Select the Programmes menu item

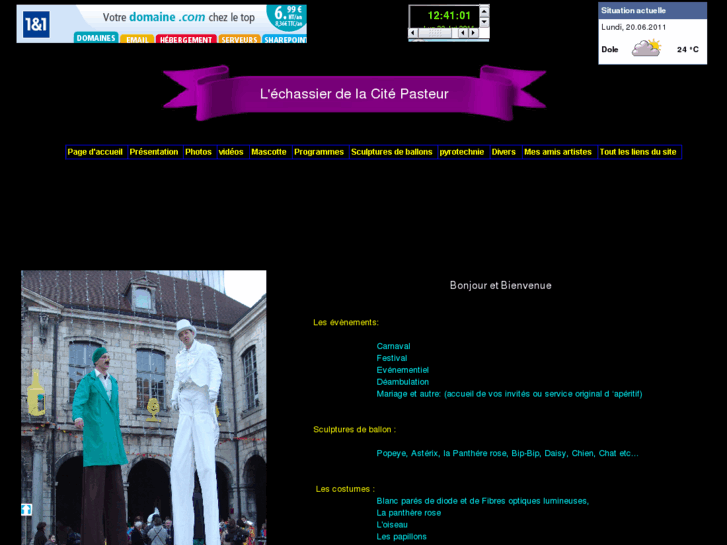[x=320, y=152]
